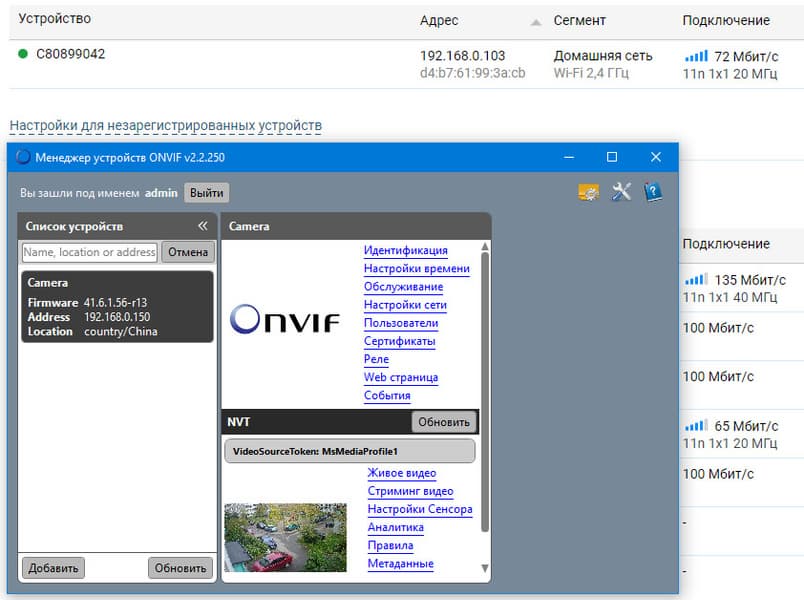Click Обновить button under the device list

180,568
